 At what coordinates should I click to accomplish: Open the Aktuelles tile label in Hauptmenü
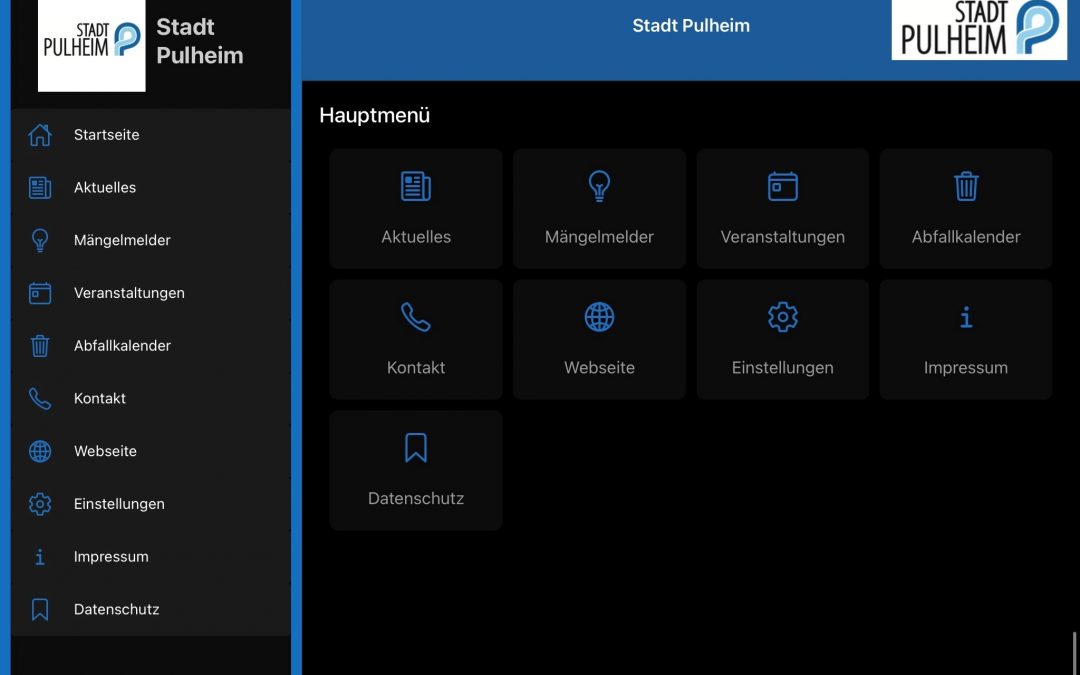(416, 237)
